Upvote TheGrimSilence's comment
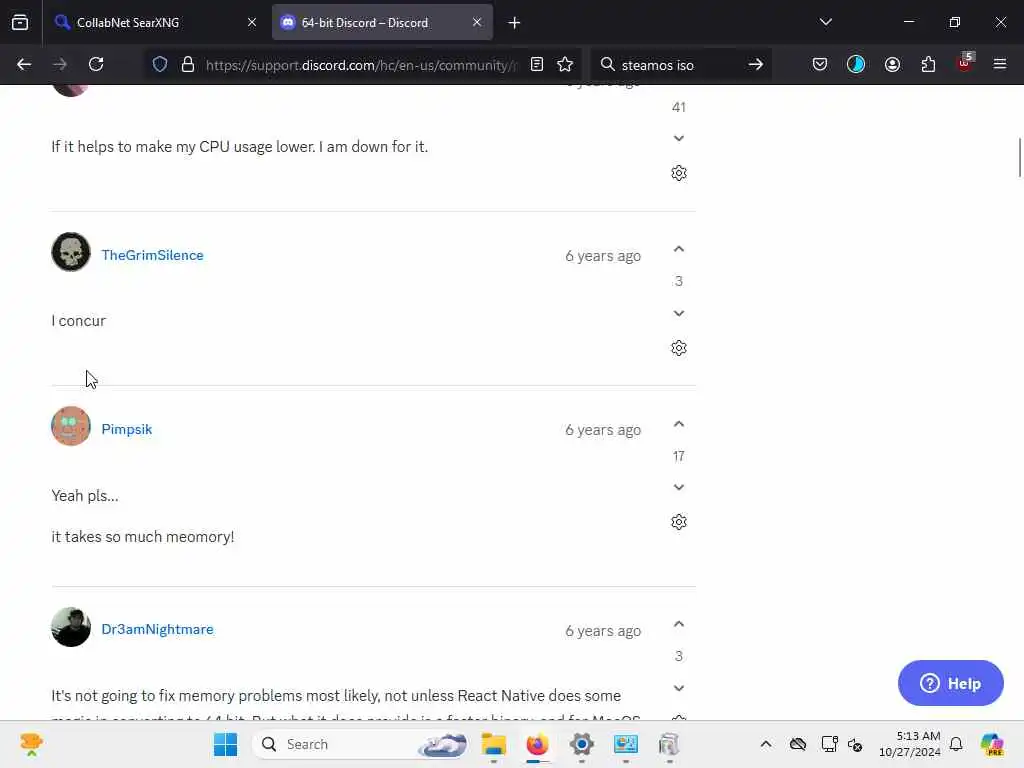This screenshot has height=768, width=1024. 679,249
